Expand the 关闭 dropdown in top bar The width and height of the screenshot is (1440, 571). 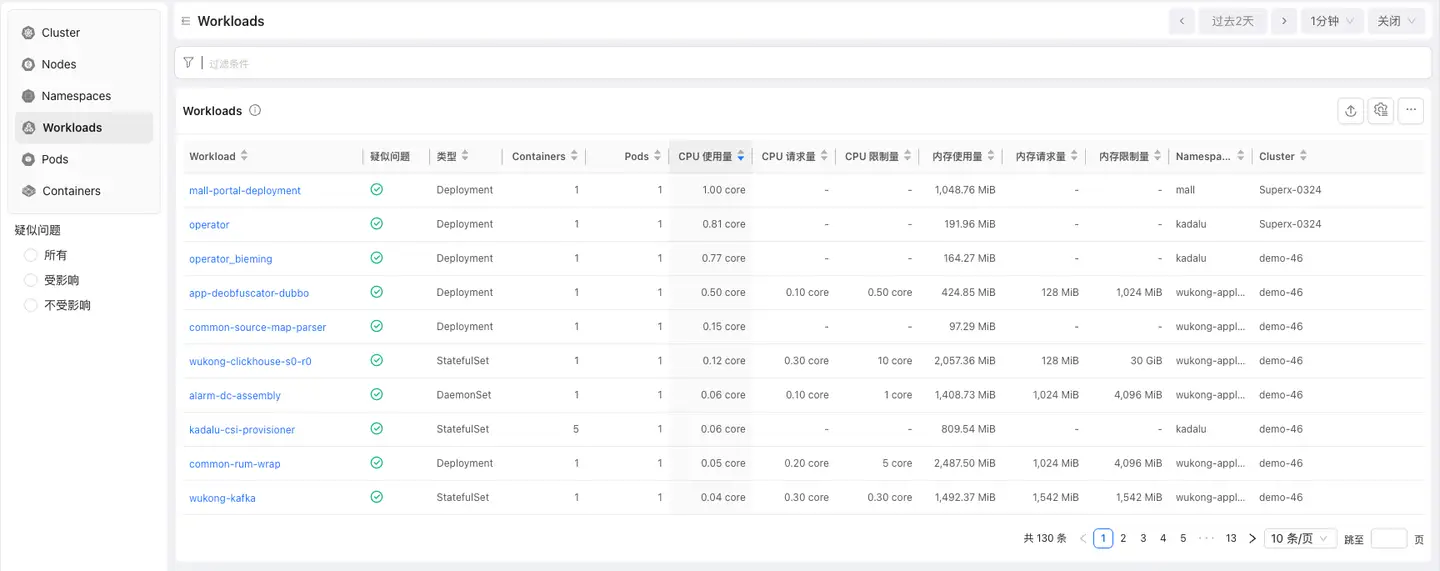pos(1396,21)
